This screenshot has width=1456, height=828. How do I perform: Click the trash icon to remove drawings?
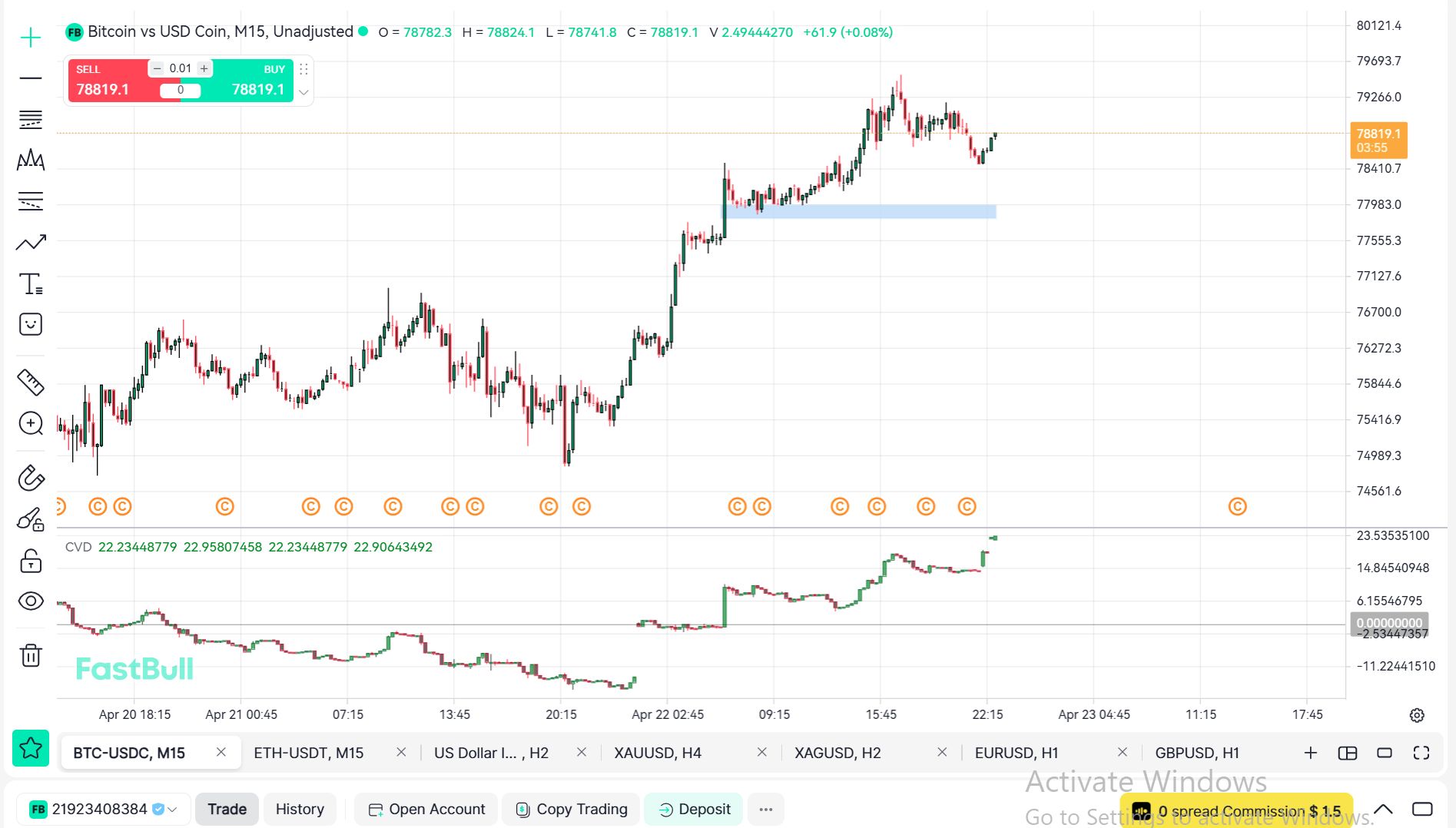31,655
